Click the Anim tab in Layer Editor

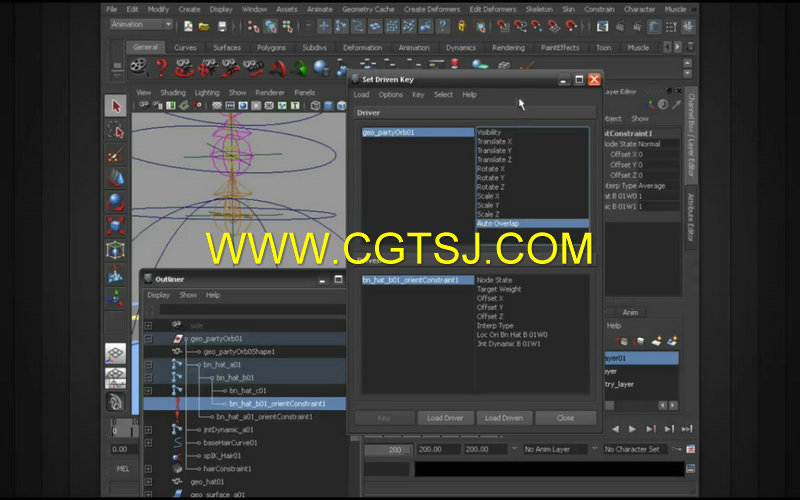click(630, 312)
